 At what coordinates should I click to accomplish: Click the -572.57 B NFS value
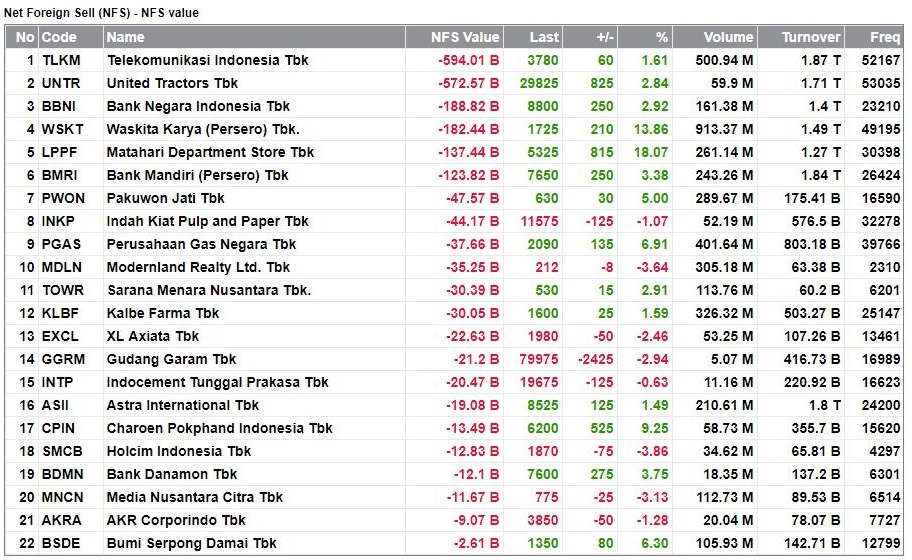tap(469, 83)
